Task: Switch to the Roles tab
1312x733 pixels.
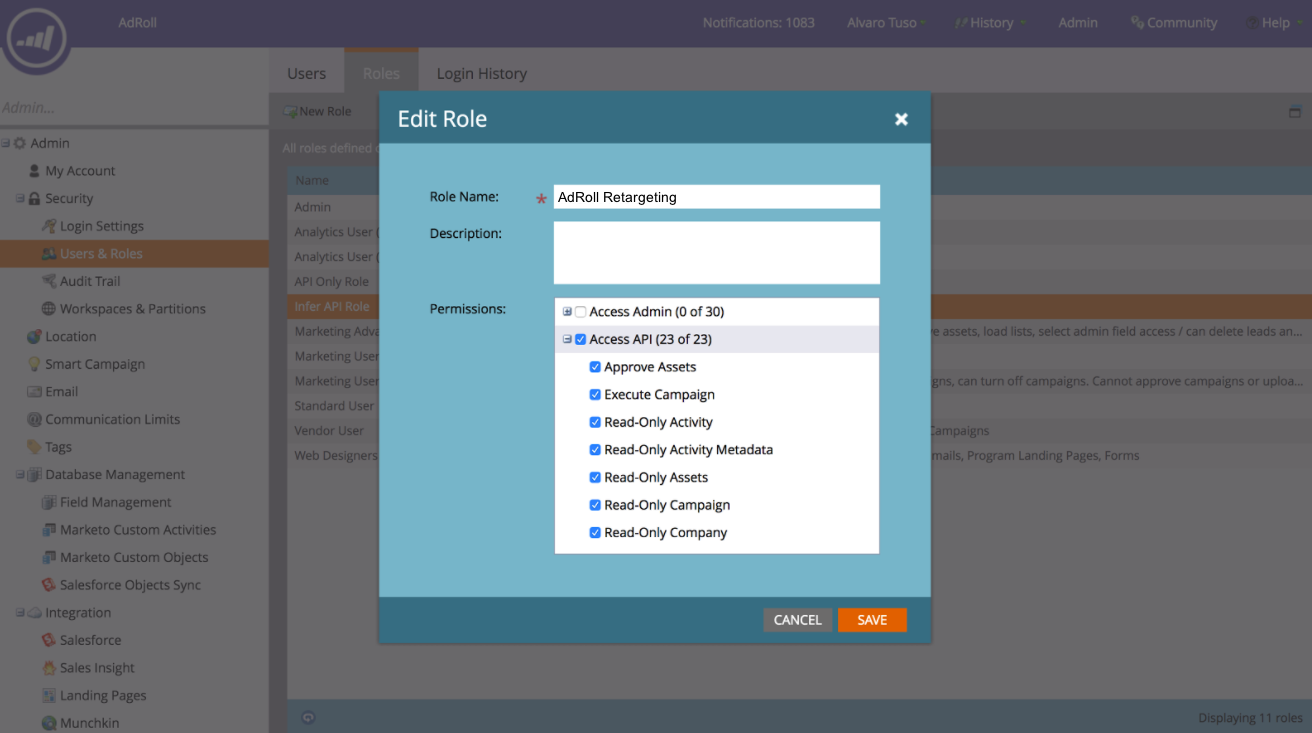Action: 381,73
